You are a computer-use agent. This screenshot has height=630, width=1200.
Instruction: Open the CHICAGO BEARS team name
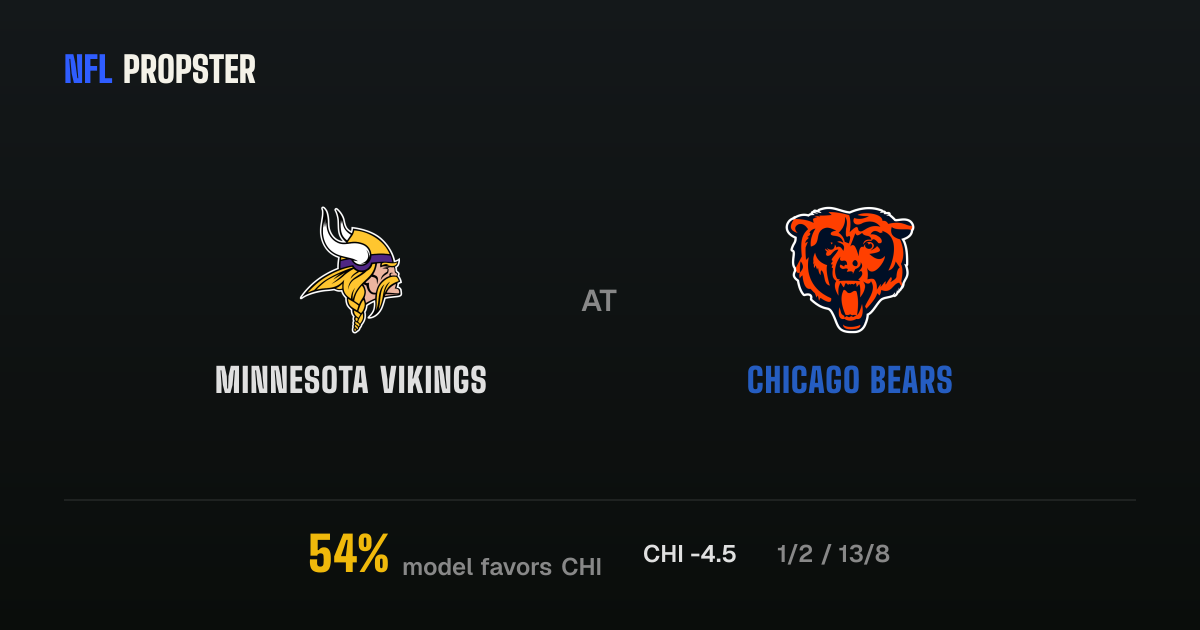pyautogui.click(x=850, y=380)
